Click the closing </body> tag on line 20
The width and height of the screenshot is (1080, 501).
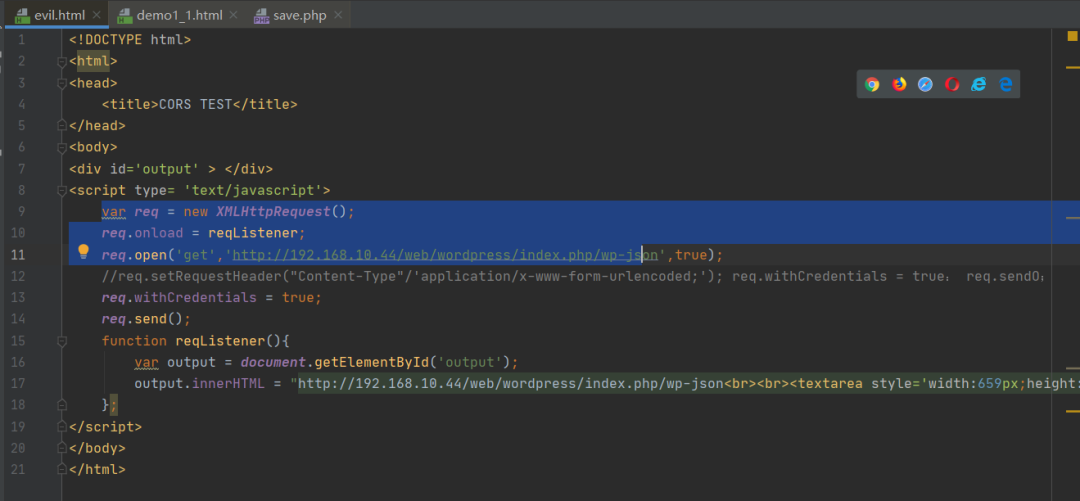coord(97,448)
